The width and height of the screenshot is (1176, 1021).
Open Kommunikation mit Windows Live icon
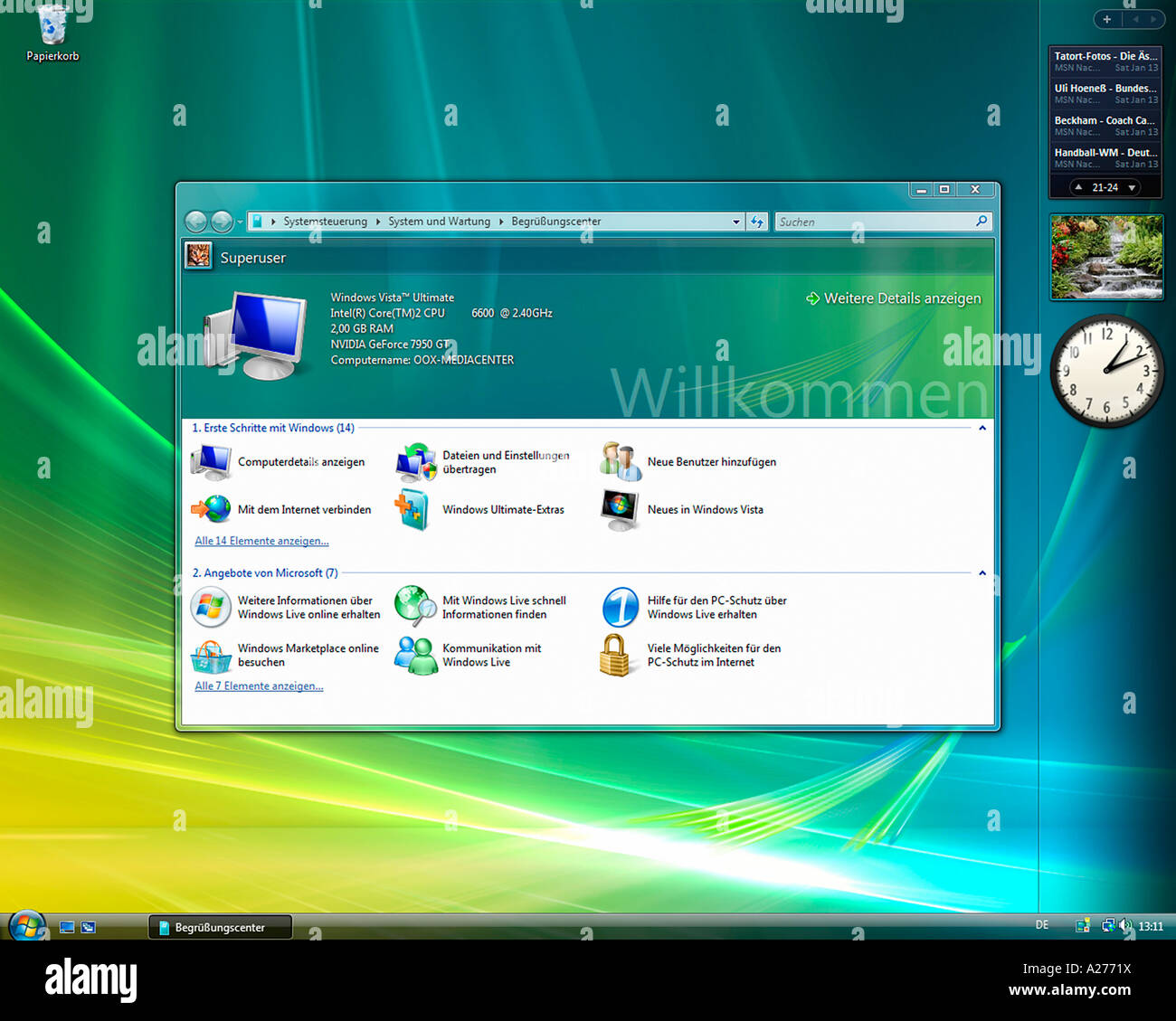[415, 656]
